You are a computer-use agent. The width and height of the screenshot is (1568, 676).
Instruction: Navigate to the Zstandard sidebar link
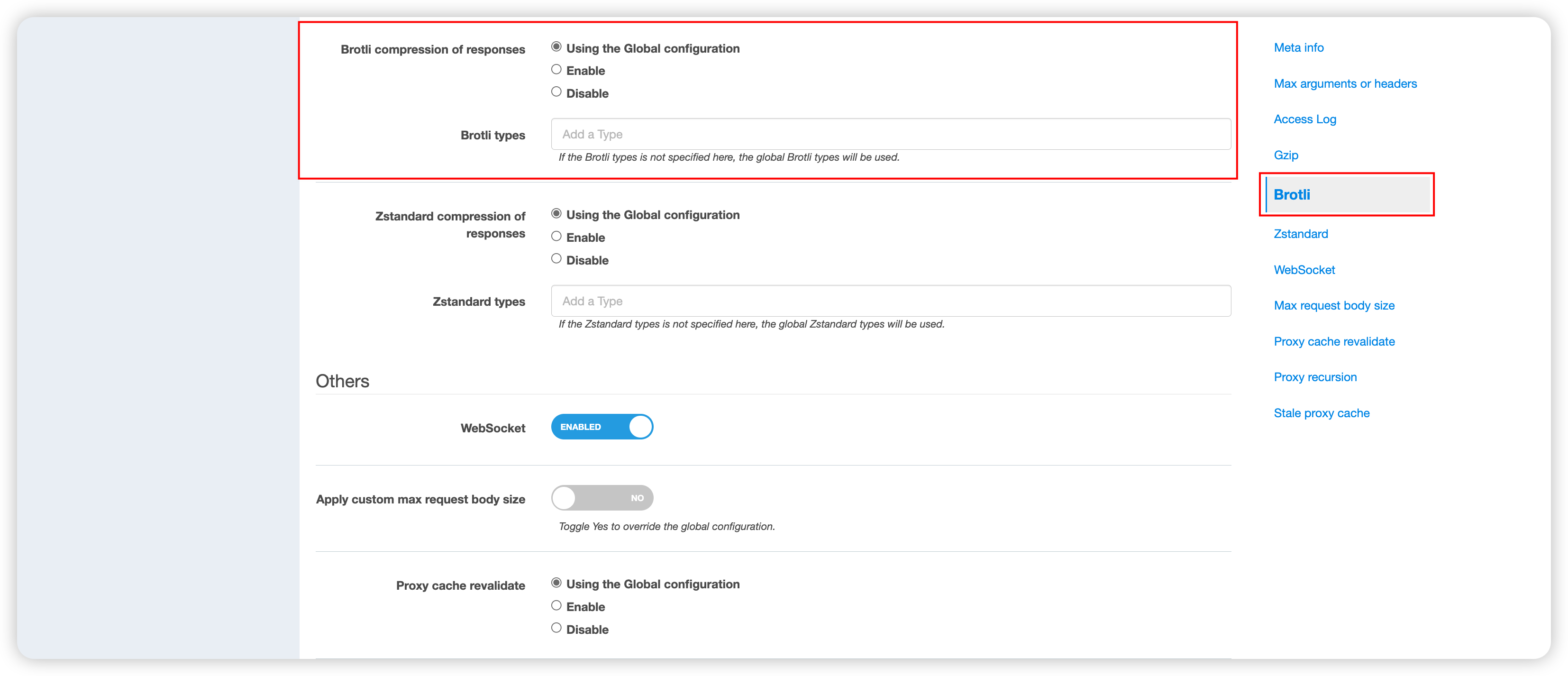(1301, 234)
